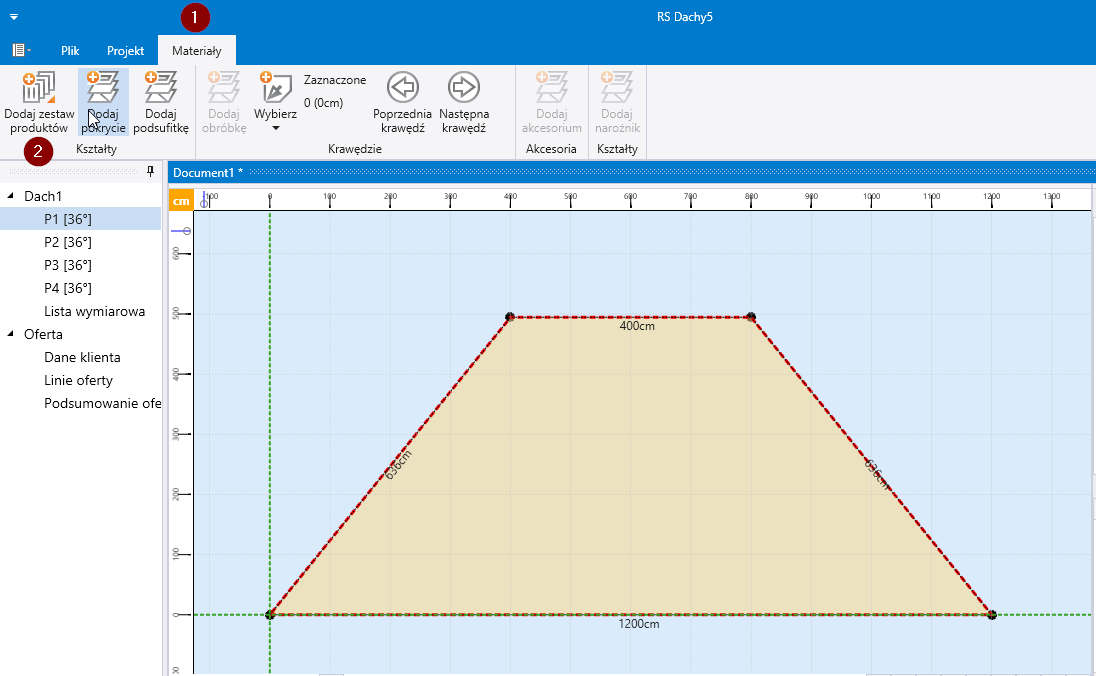The height and width of the screenshot is (676, 1096).
Task: Go to previous edge with Poprzednia krawędź
Action: (402, 89)
